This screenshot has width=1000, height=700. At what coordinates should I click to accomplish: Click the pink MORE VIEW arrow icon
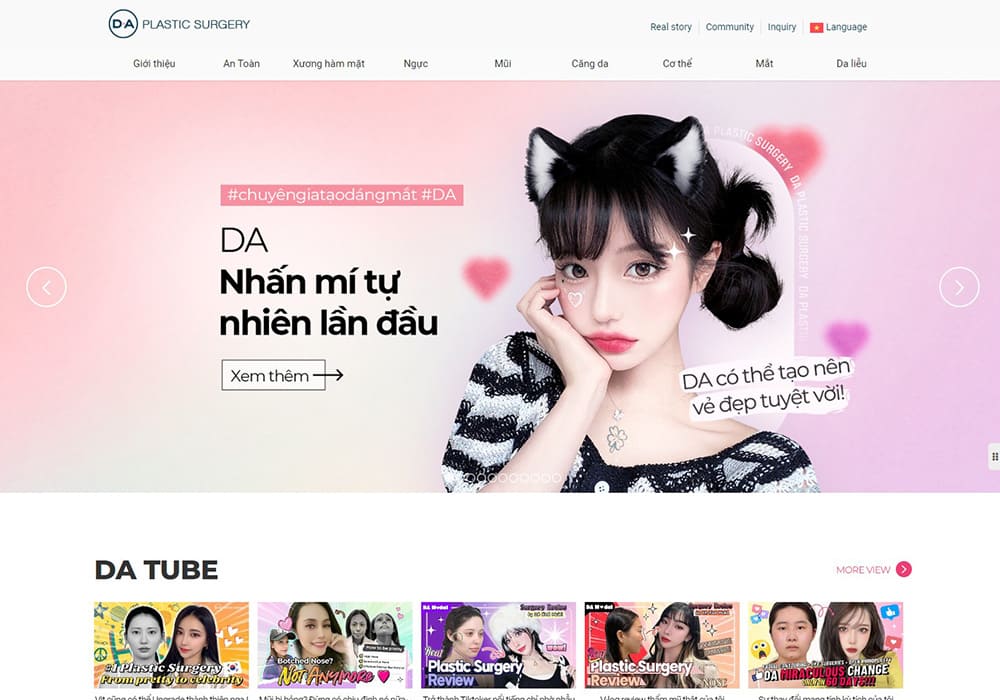click(904, 569)
